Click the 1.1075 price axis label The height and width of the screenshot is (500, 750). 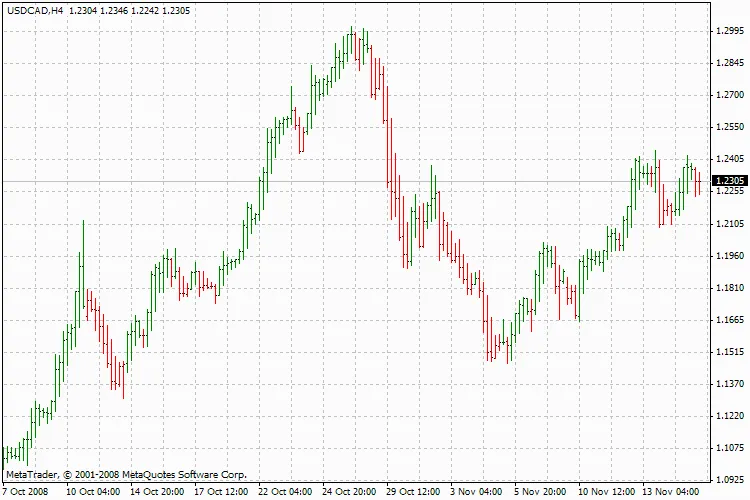click(x=728, y=448)
